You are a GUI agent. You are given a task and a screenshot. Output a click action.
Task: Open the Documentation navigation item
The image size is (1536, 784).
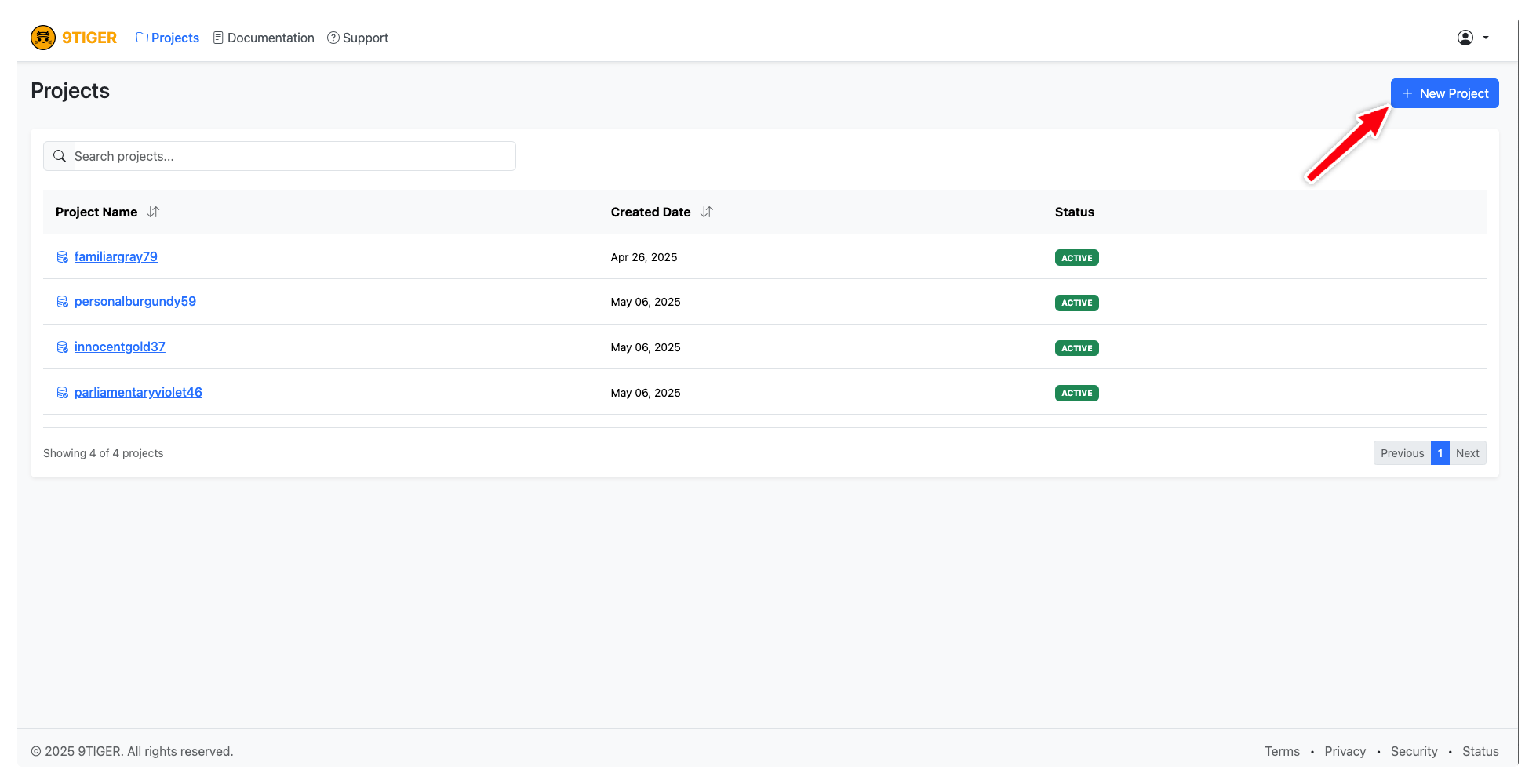pos(264,38)
